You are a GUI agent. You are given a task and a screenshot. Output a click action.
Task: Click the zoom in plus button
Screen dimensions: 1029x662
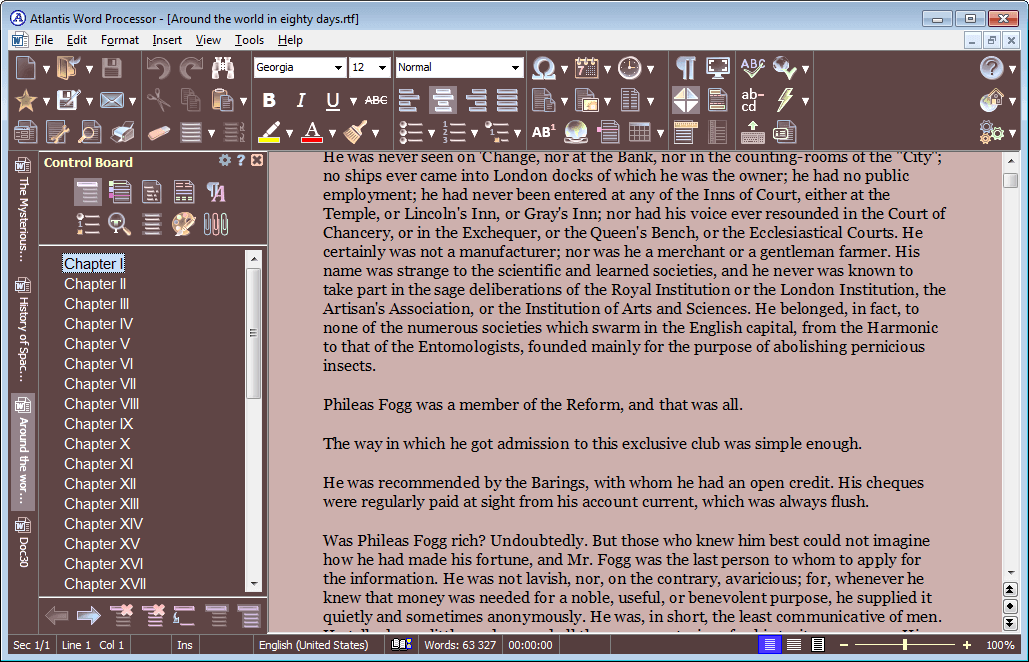point(967,645)
